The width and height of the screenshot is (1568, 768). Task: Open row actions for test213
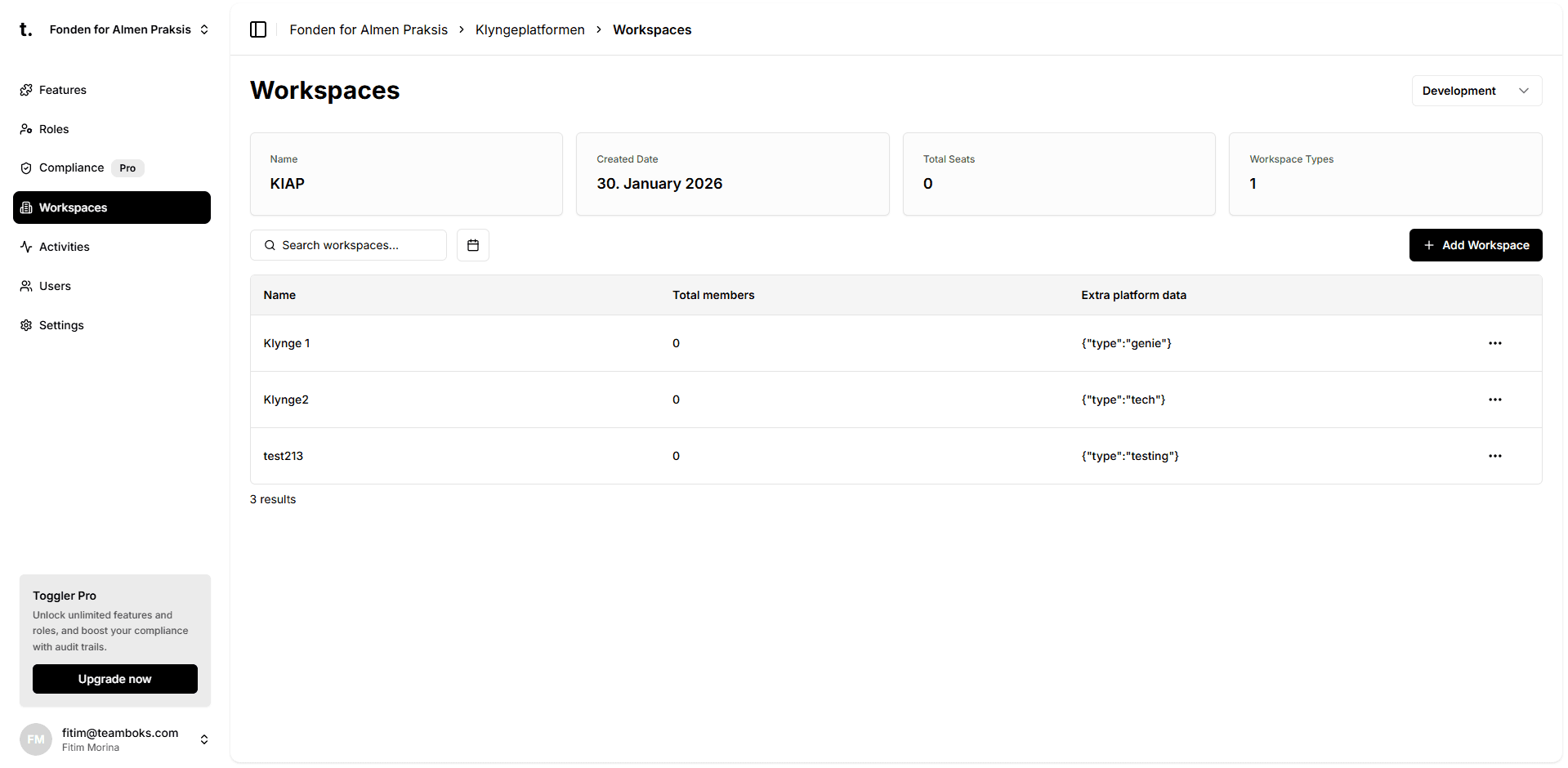pyautogui.click(x=1494, y=456)
